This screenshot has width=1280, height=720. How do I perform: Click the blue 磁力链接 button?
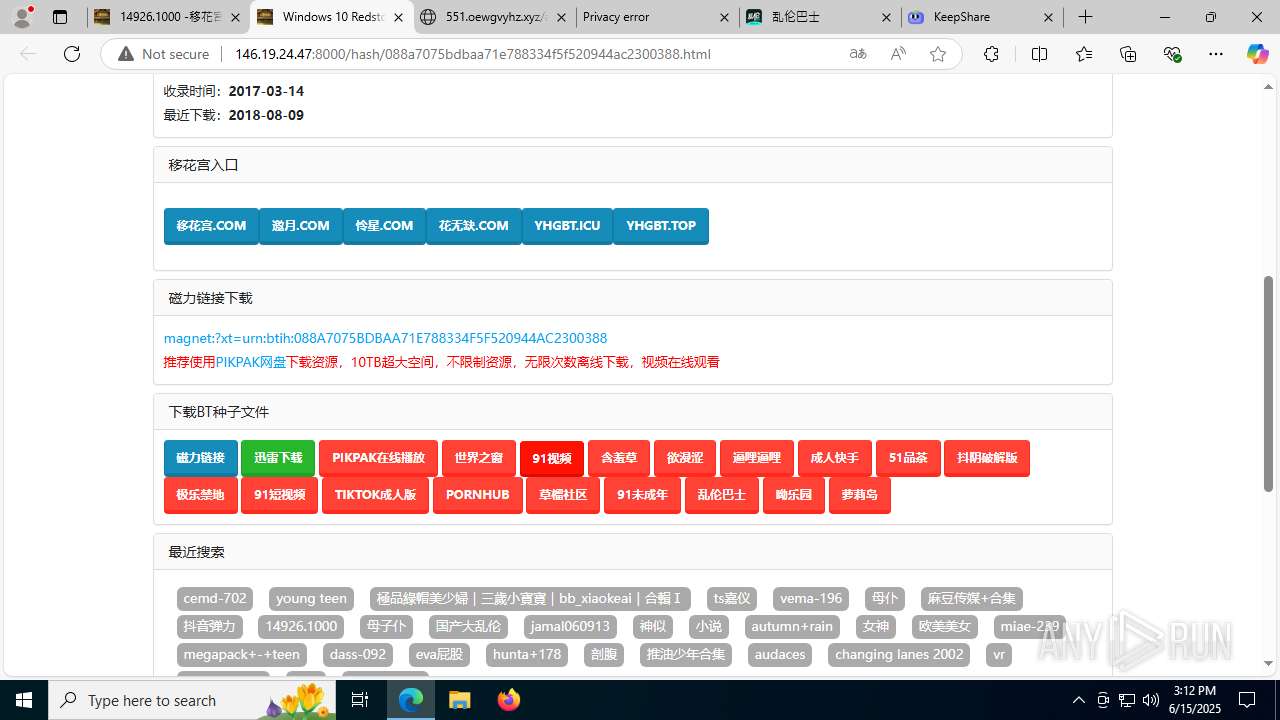201,458
